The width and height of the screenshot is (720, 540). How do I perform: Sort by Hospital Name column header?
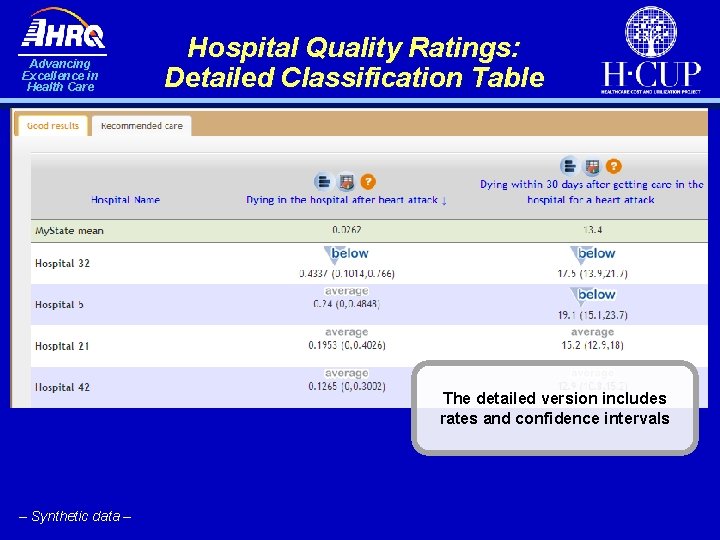(125, 200)
